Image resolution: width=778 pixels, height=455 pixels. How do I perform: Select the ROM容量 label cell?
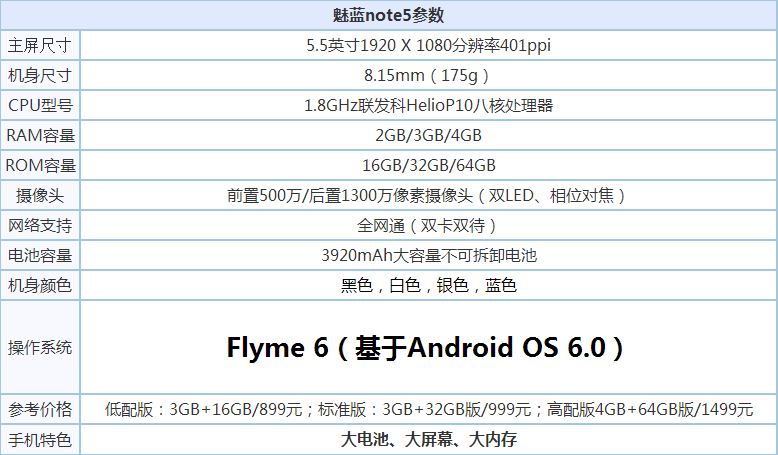point(40,165)
